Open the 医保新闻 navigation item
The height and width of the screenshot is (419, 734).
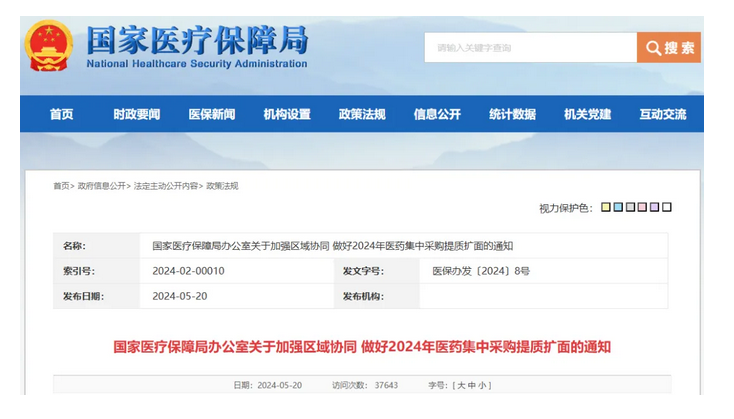coord(212,114)
